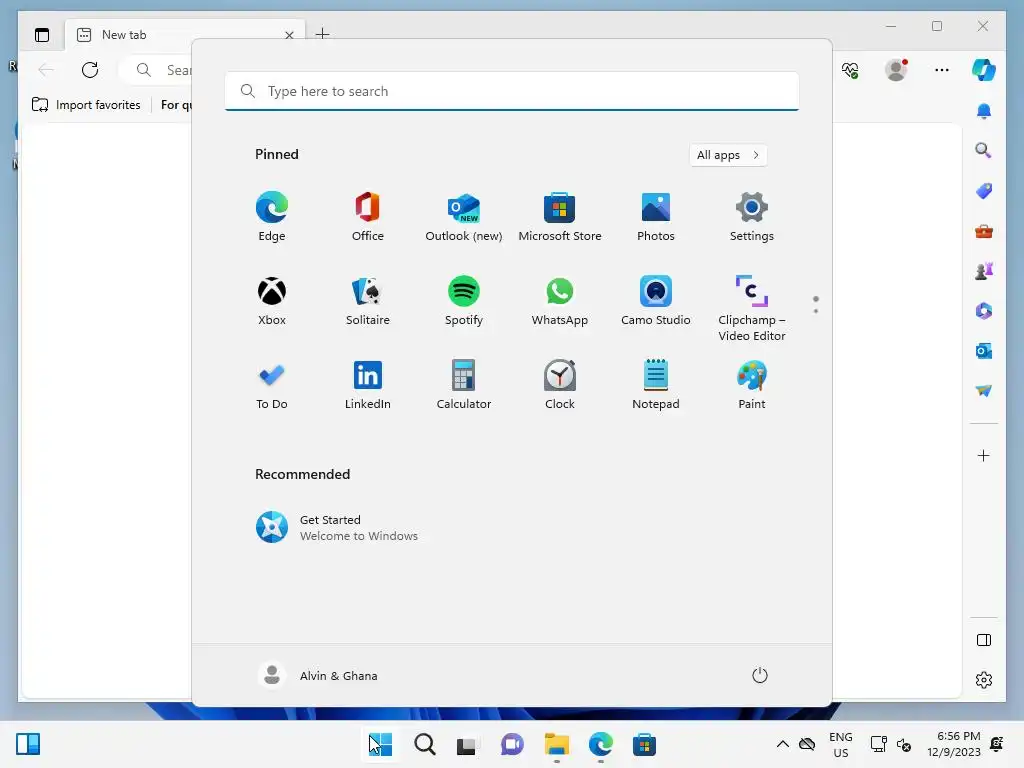
Task: Open WhatsApp pinned app
Action: pyautogui.click(x=560, y=301)
